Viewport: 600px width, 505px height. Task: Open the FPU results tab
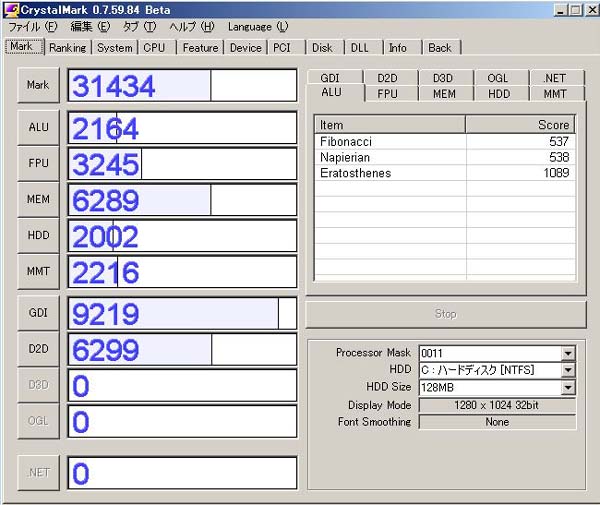[x=391, y=94]
